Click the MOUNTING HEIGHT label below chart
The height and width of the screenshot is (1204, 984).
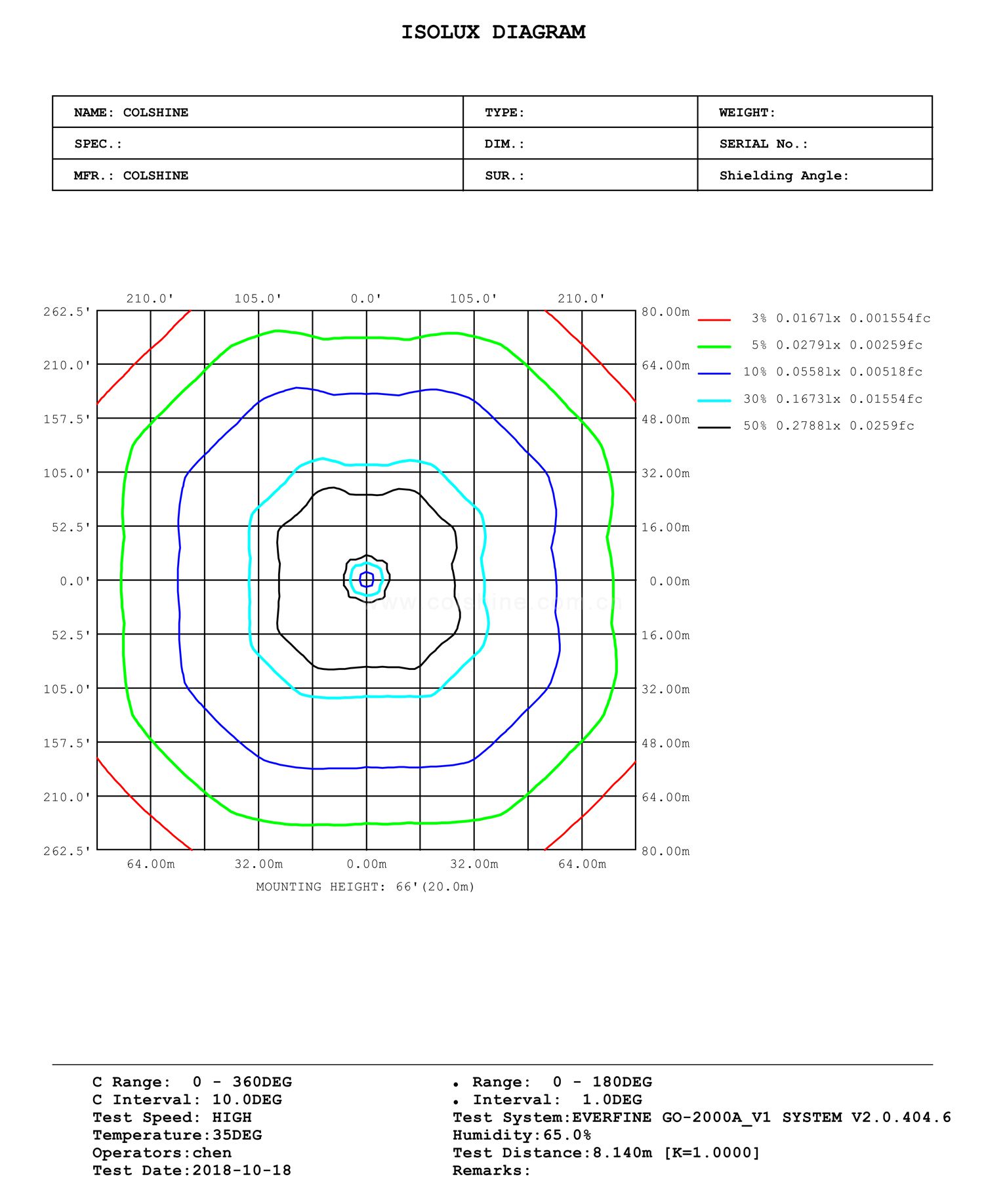pyautogui.click(x=365, y=887)
